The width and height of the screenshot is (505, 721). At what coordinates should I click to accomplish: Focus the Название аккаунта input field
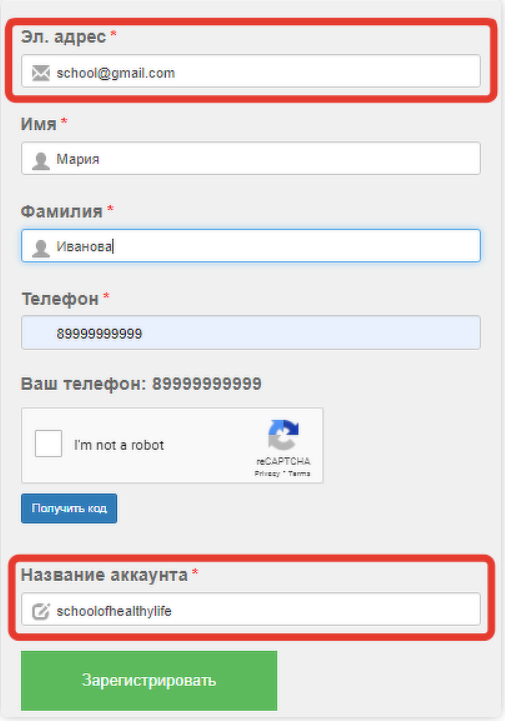click(251, 609)
